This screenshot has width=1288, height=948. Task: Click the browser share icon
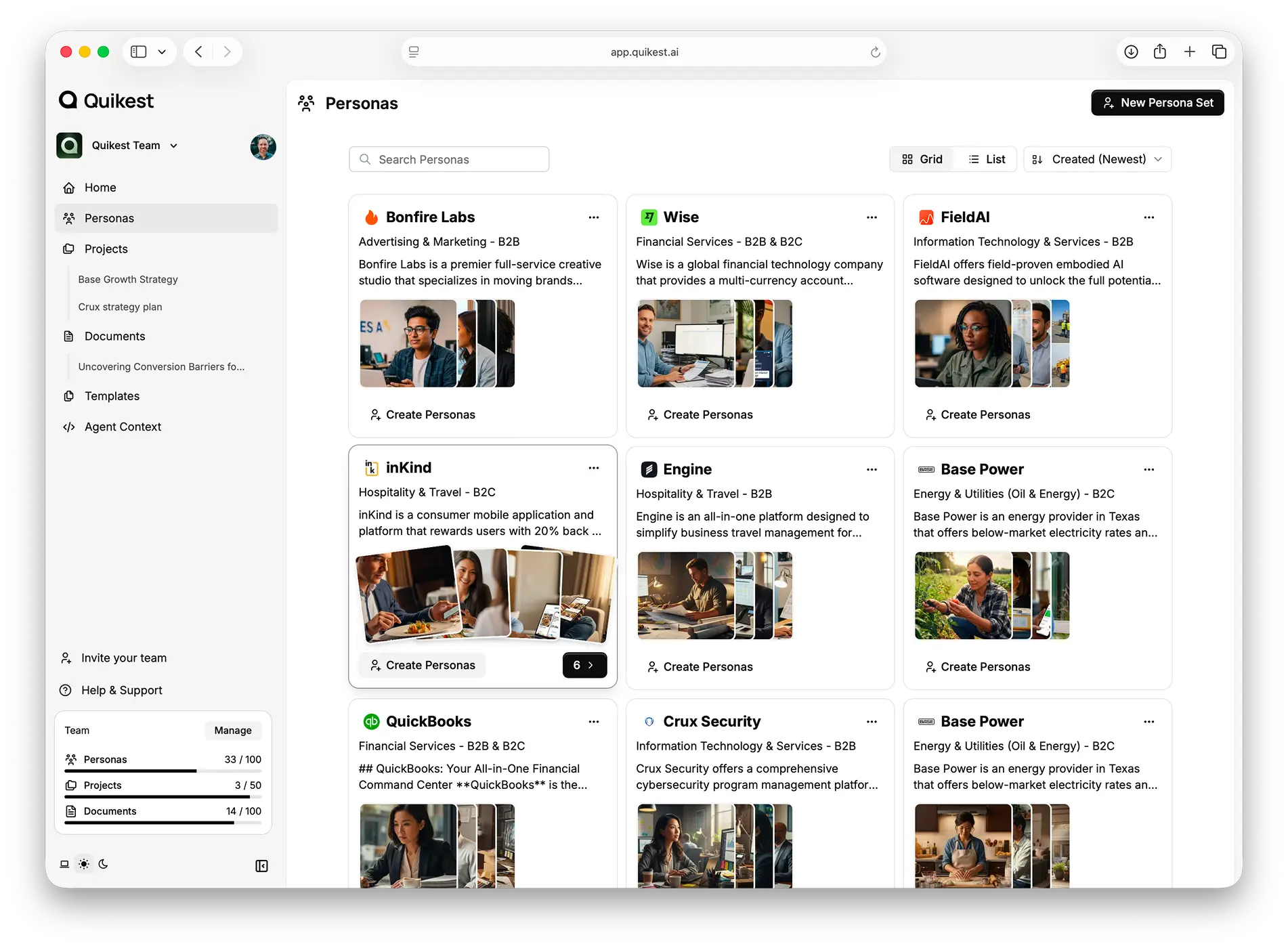(1160, 51)
